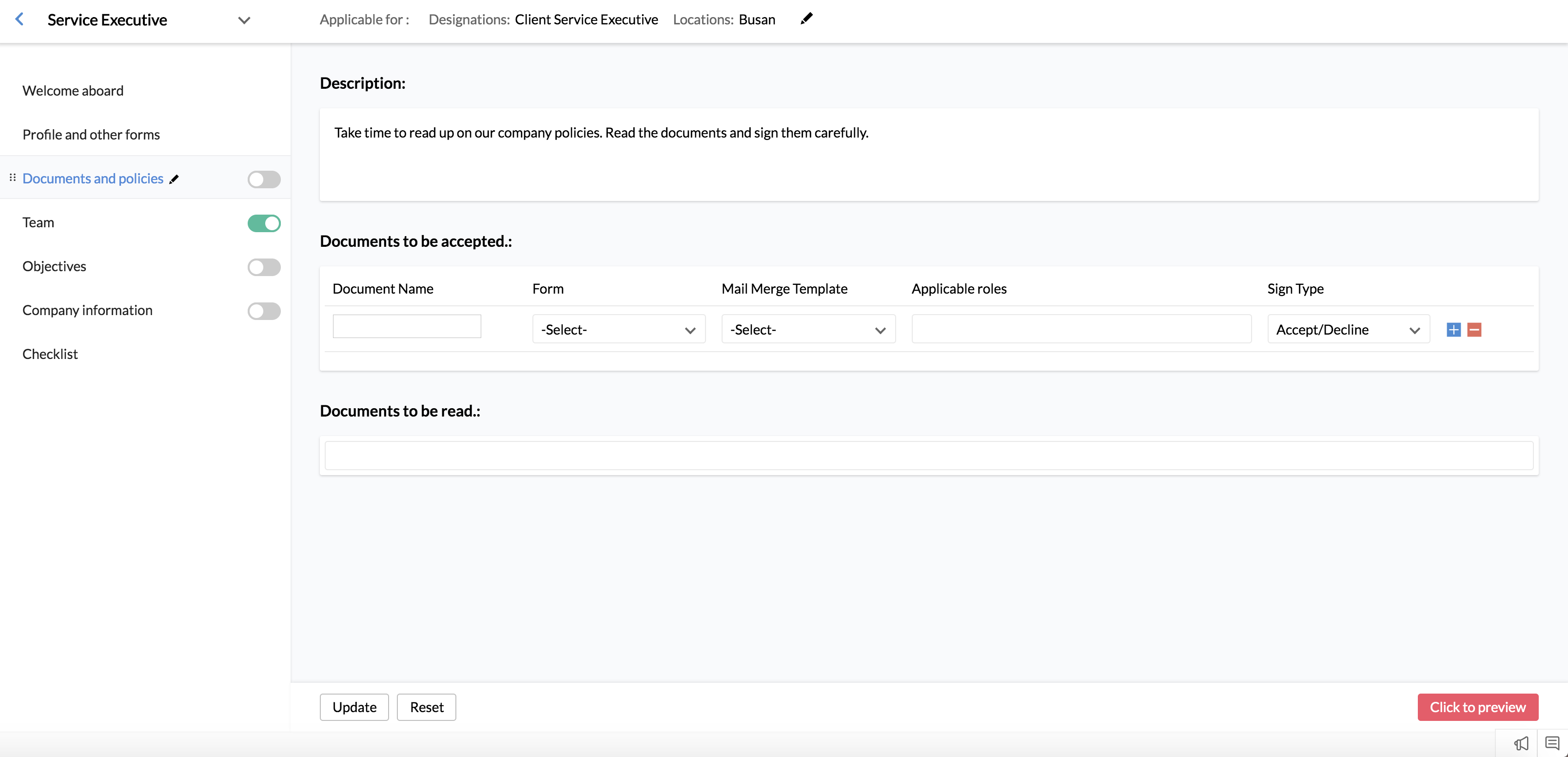Open the chat message icon
Image resolution: width=1568 pixels, height=757 pixels.
pos(1551,743)
